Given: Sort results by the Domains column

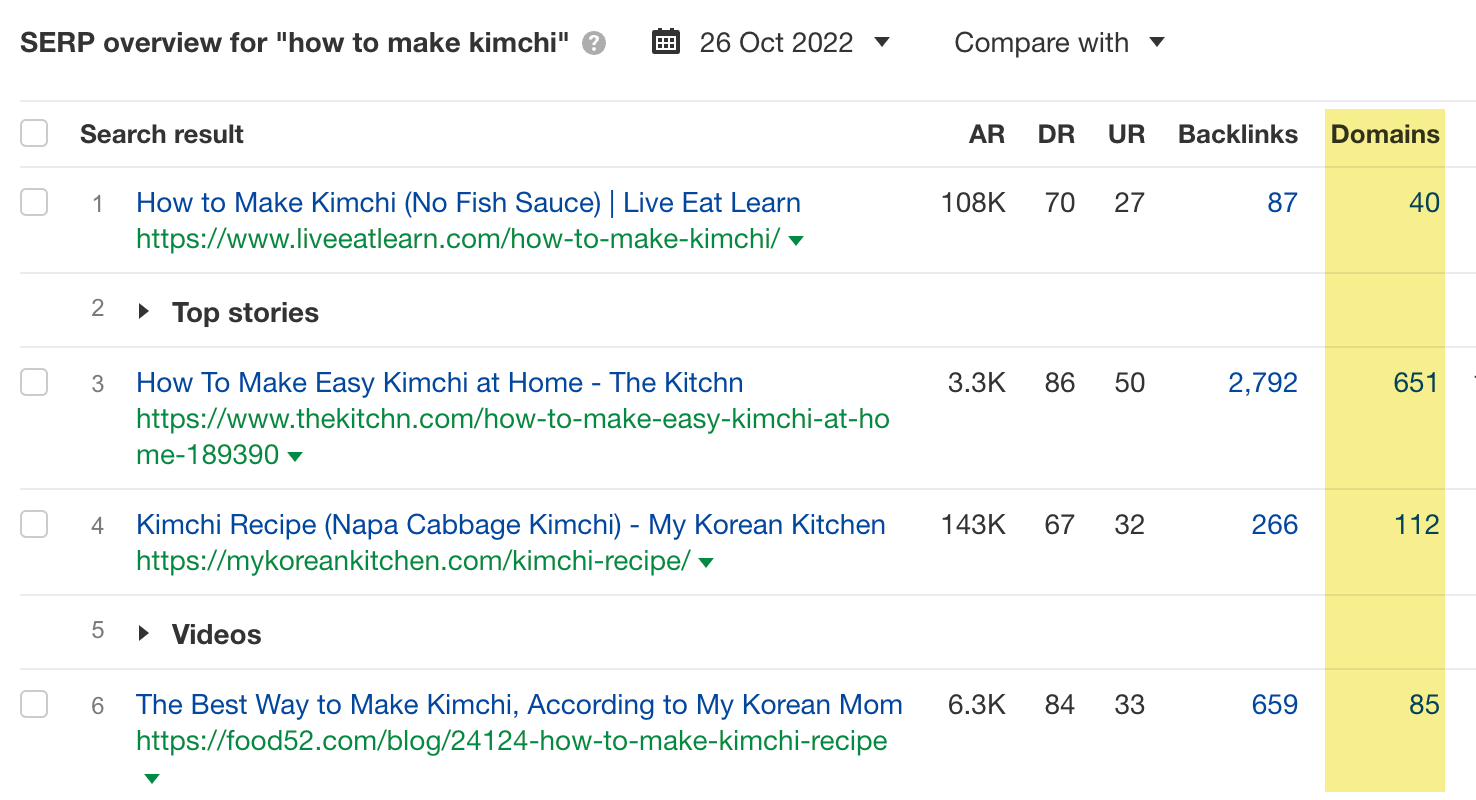Looking at the screenshot, I should (x=1385, y=133).
